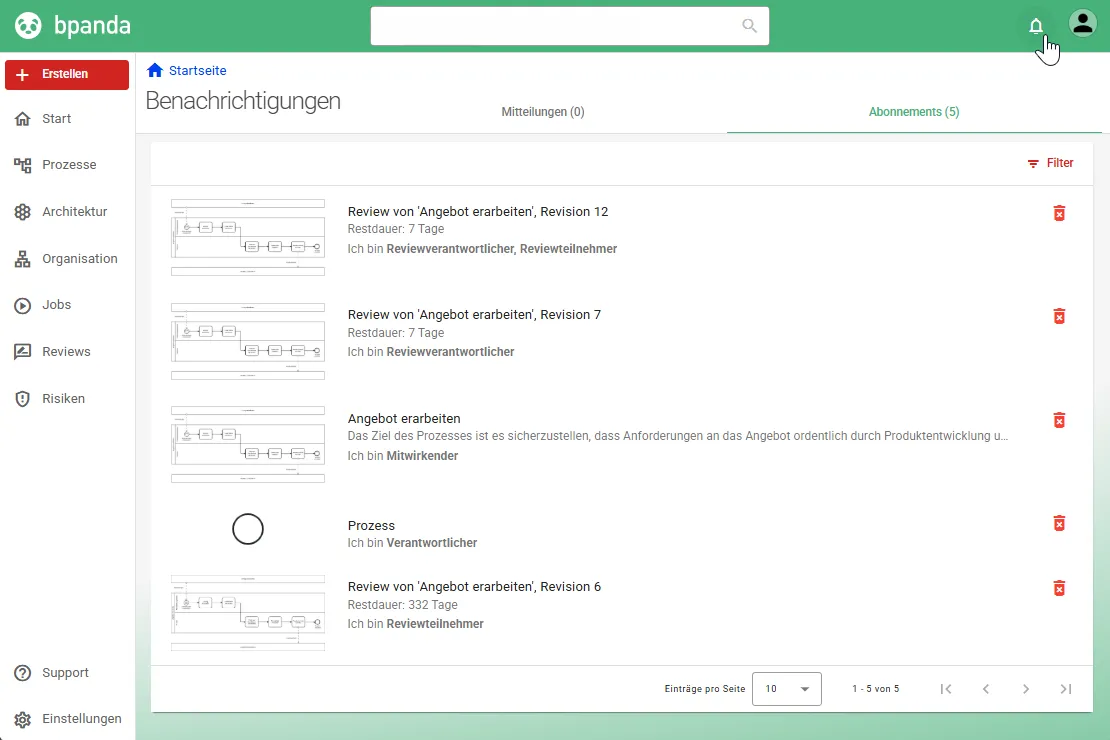
Task: Switch to the Abonnements (5) tab
Action: pos(914,112)
